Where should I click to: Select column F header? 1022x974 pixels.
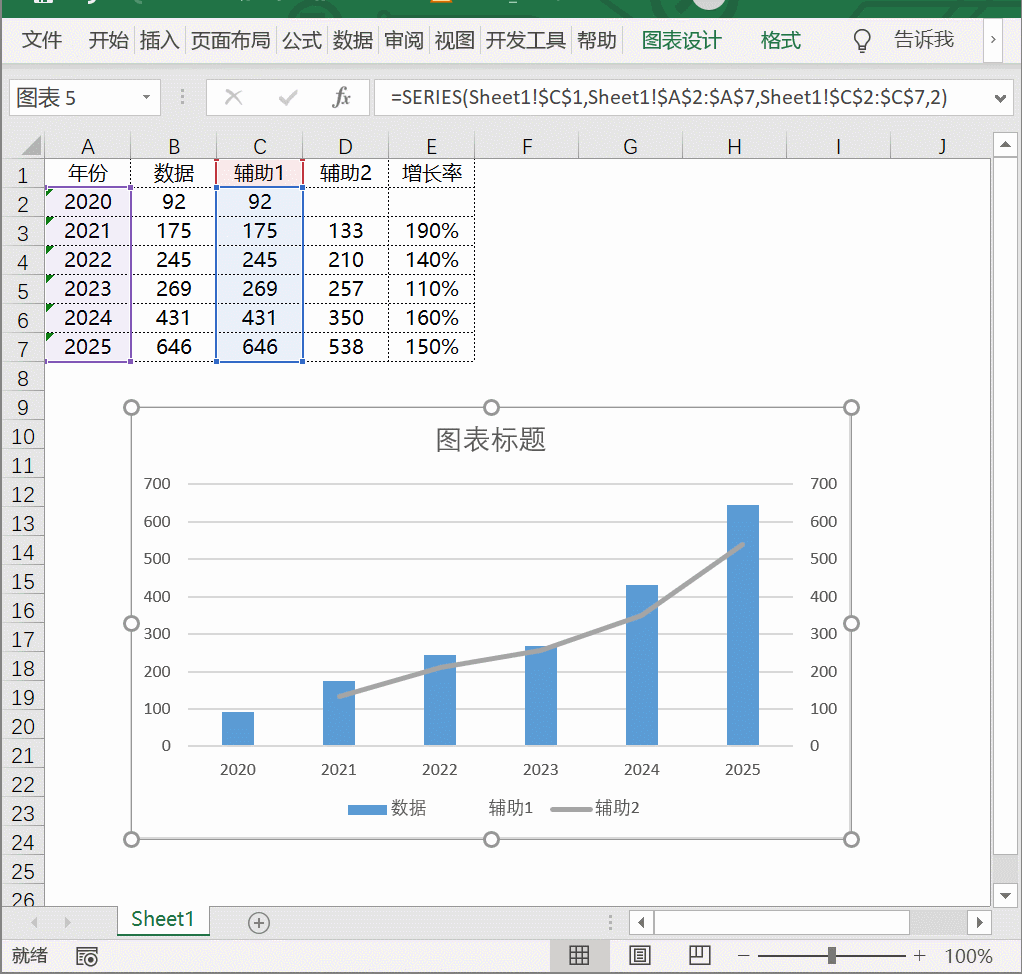pyautogui.click(x=527, y=146)
